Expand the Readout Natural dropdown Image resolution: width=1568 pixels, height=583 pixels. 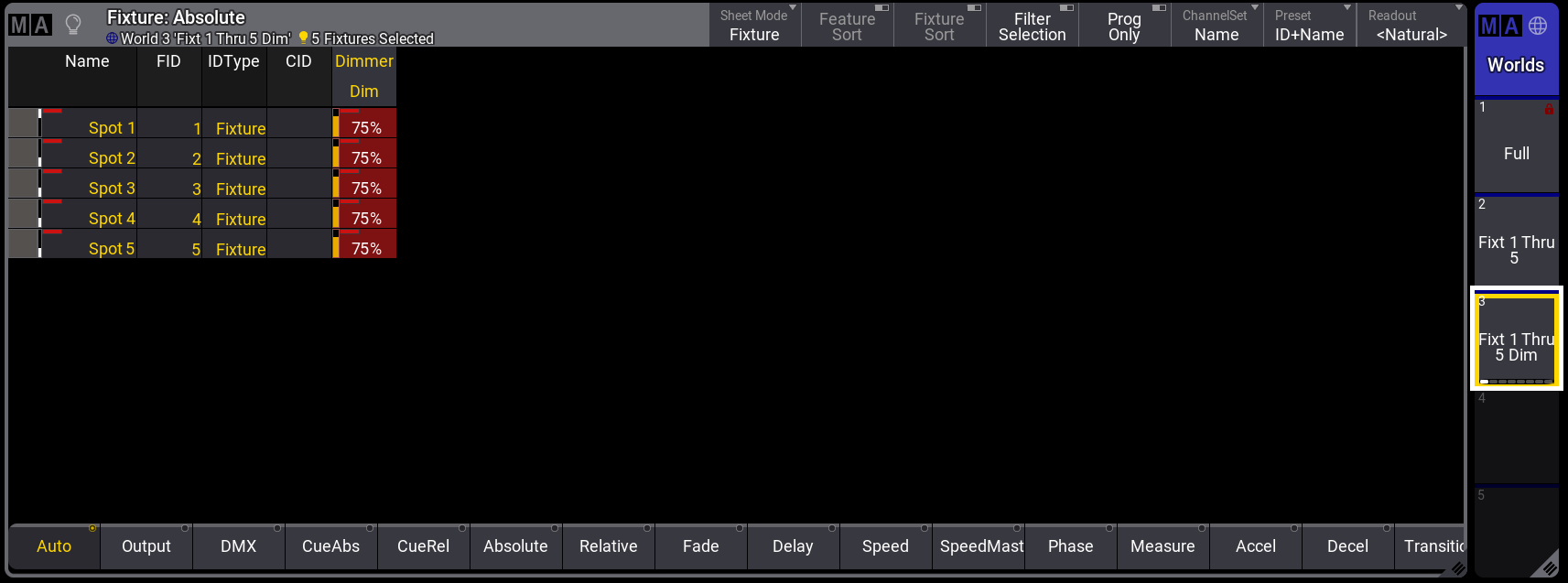pyautogui.click(x=1411, y=26)
